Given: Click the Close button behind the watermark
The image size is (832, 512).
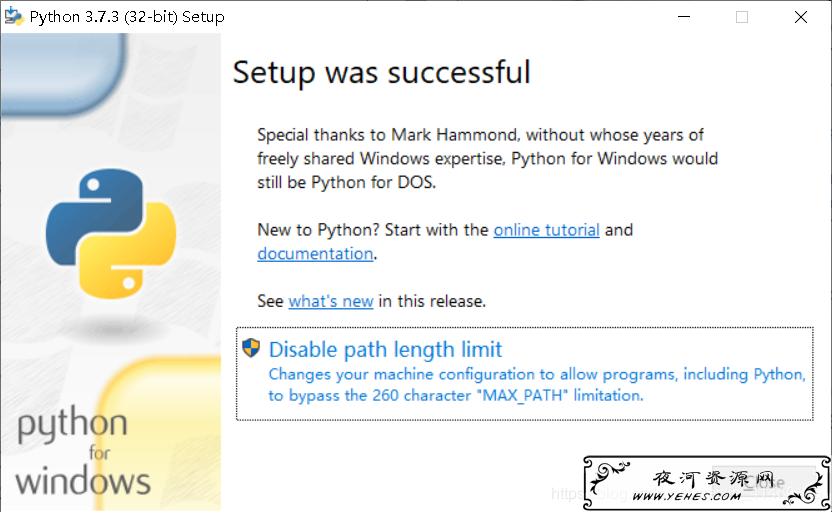Looking at the screenshot, I should (764, 482).
